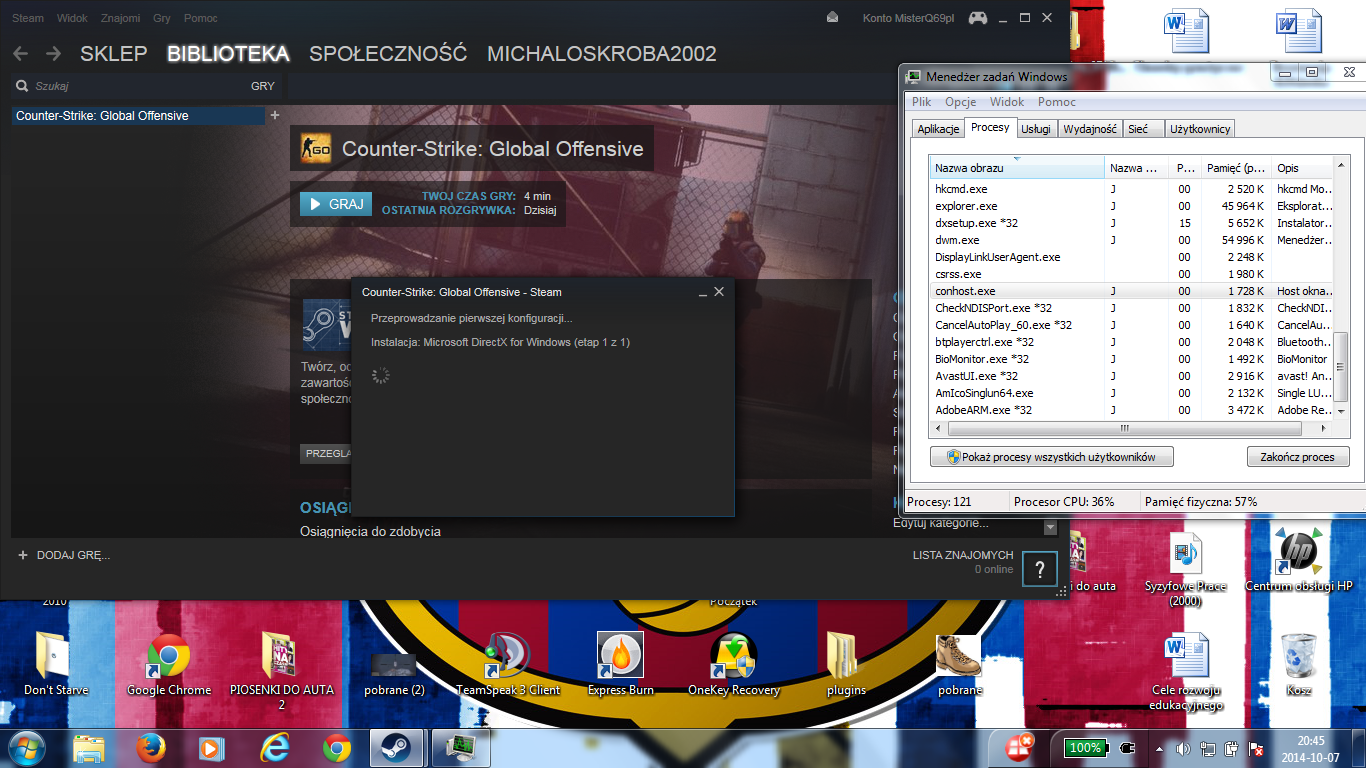Screen dimensions: 1366x768
Task: Switch to the Usługi tab
Action: tap(1036, 129)
